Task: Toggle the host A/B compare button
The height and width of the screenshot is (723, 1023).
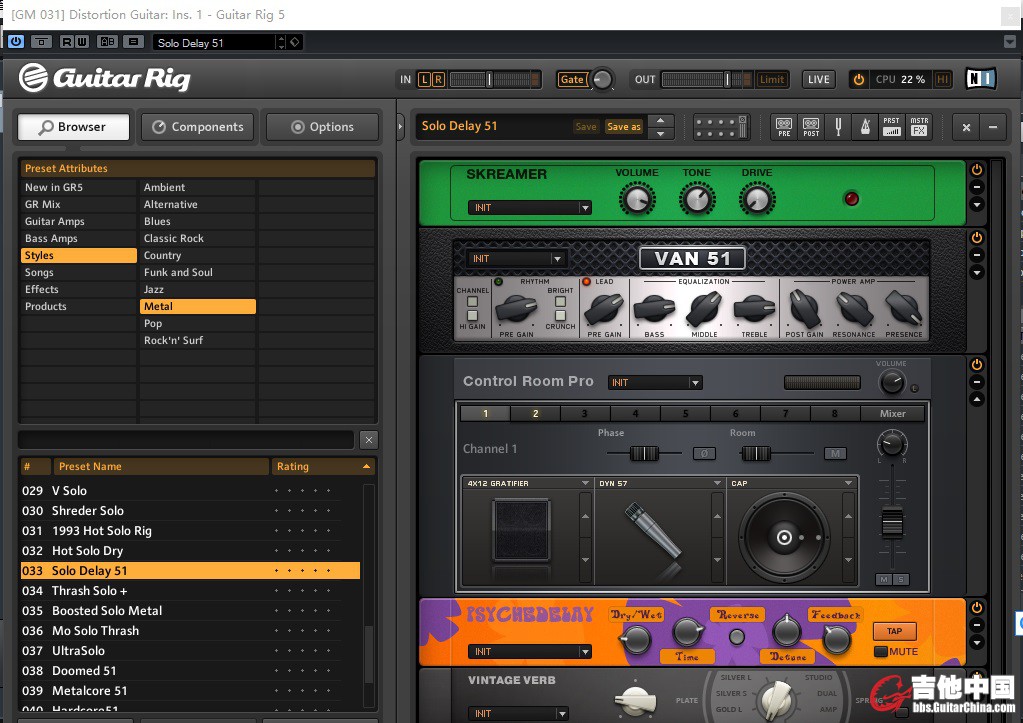Action: coord(108,42)
